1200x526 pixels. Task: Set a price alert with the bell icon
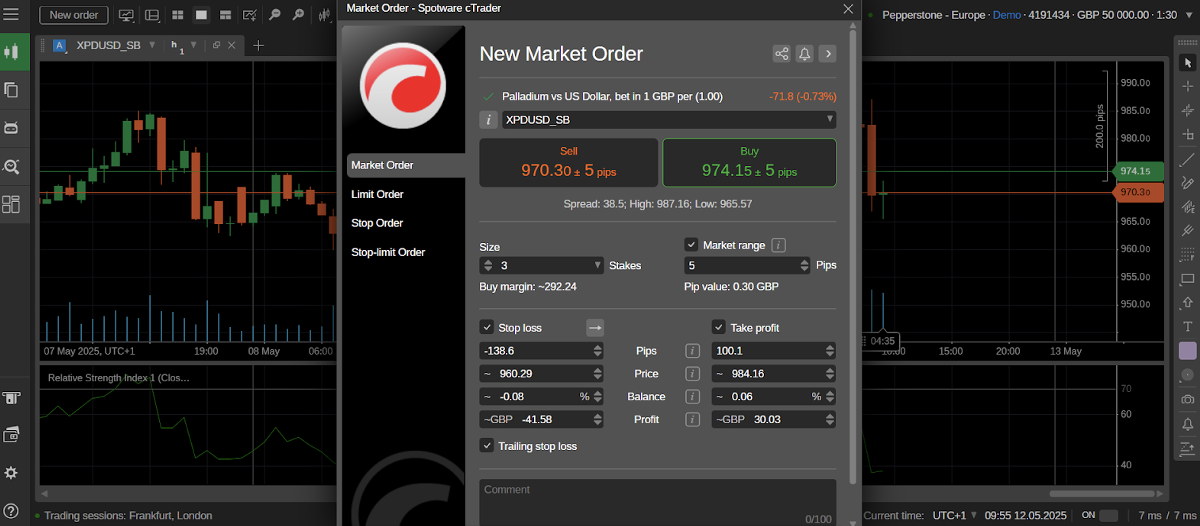804,54
